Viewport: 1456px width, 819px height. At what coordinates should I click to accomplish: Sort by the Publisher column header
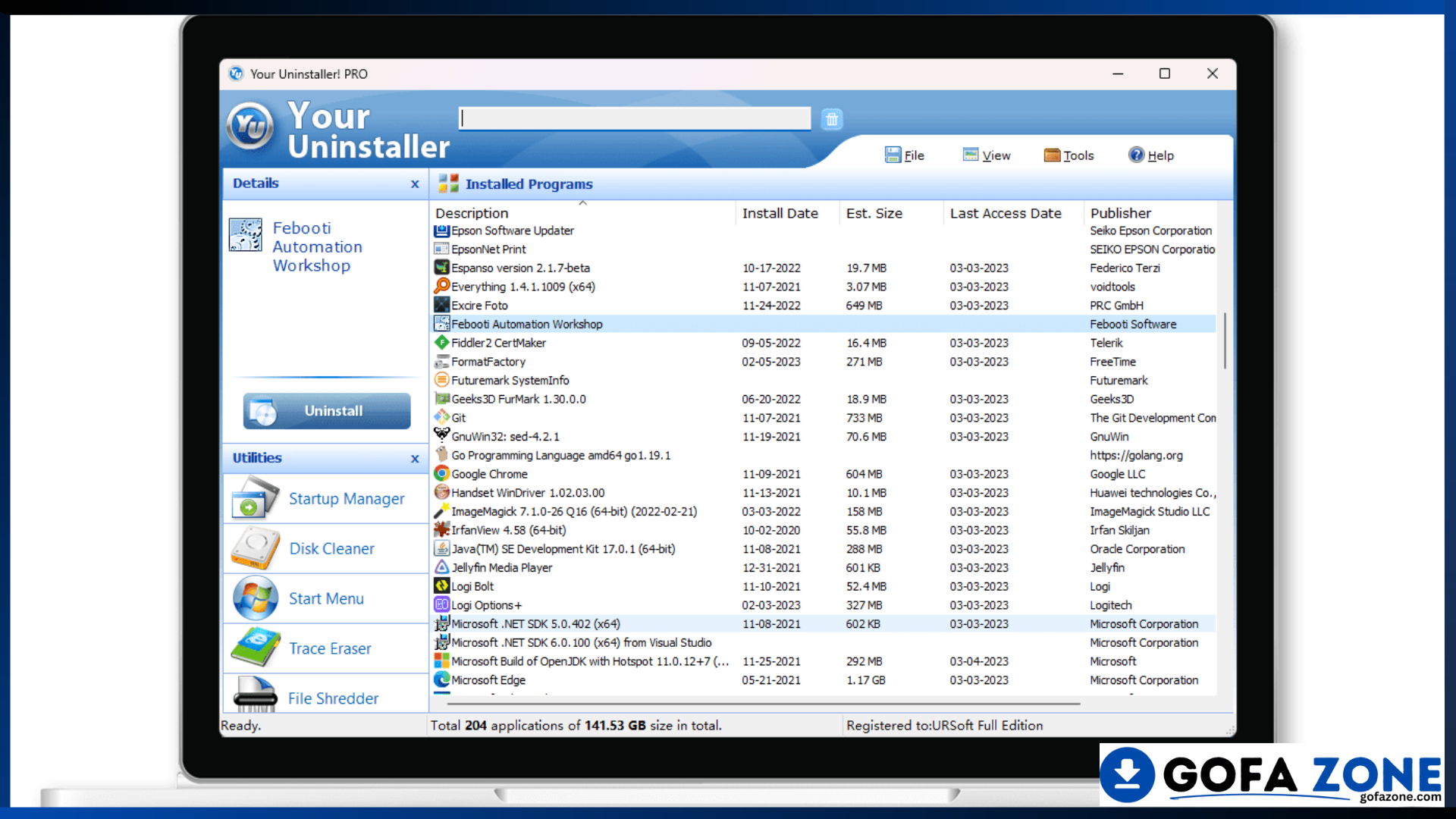(x=1150, y=213)
